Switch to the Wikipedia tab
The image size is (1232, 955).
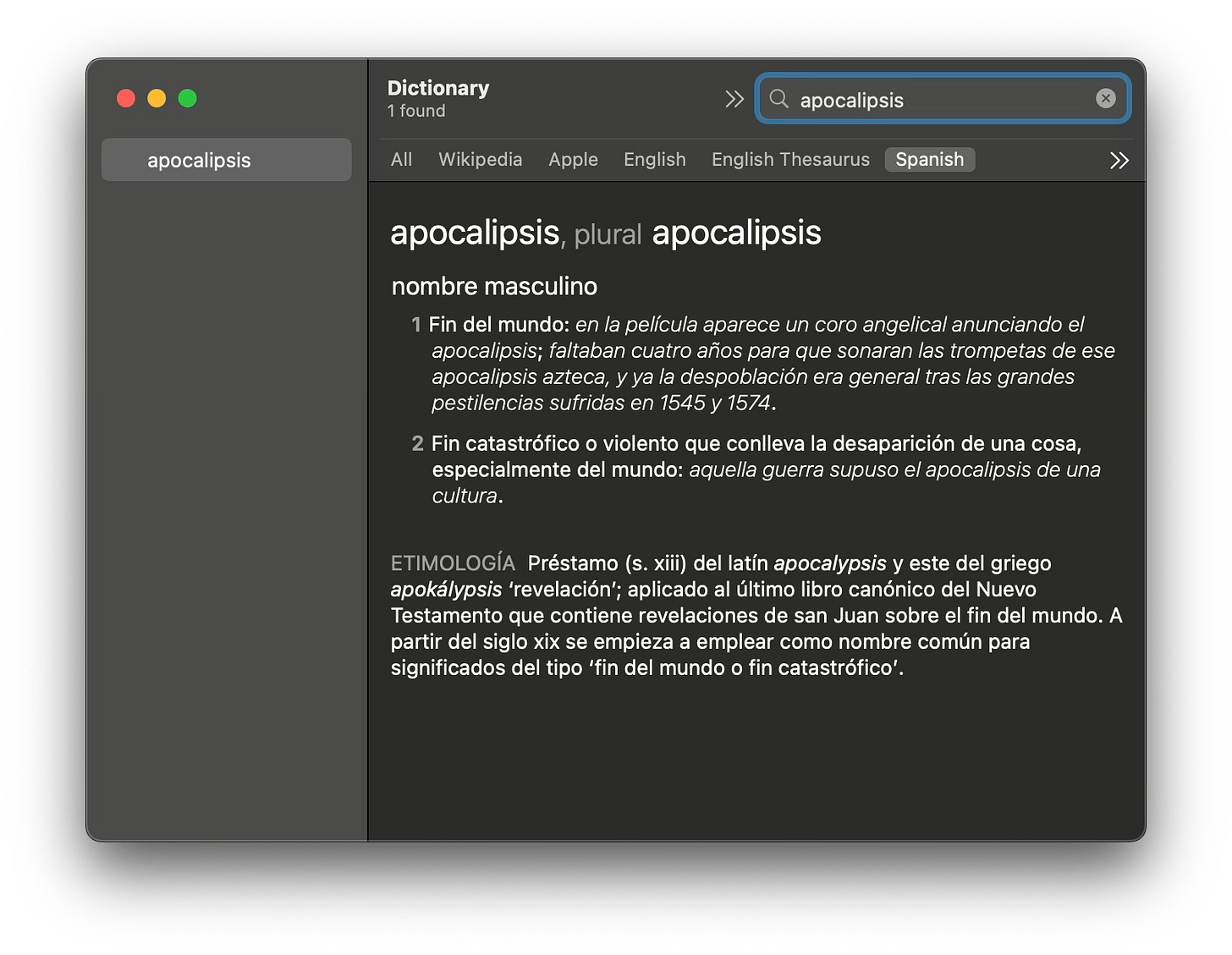click(x=480, y=160)
